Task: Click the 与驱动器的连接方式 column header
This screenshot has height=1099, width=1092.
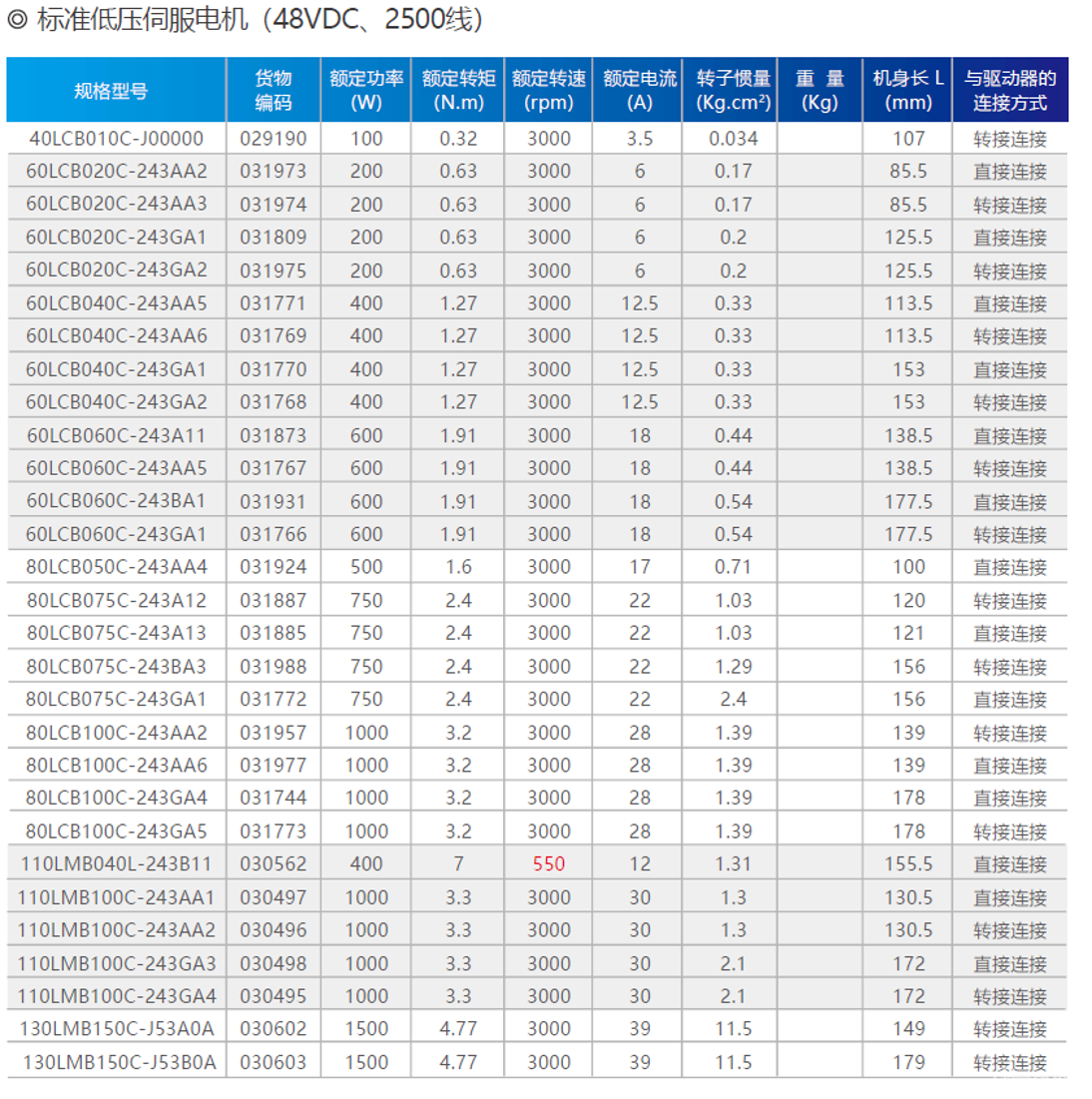Action: coord(1010,90)
